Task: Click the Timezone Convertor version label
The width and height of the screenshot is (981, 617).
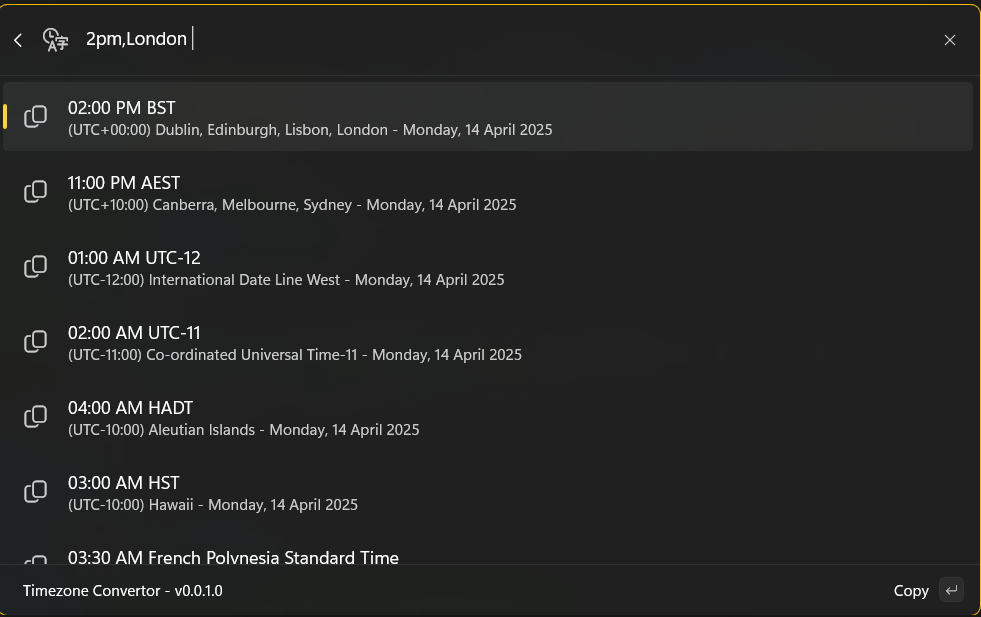Action: click(x=123, y=591)
